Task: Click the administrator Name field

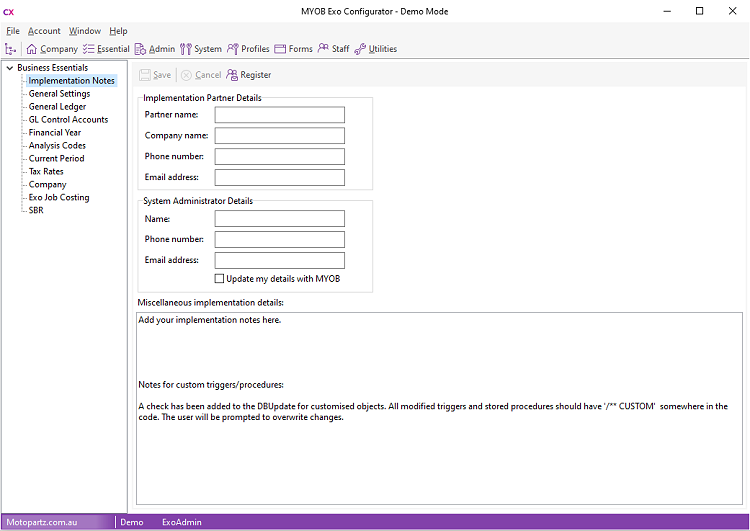Action: (279, 219)
